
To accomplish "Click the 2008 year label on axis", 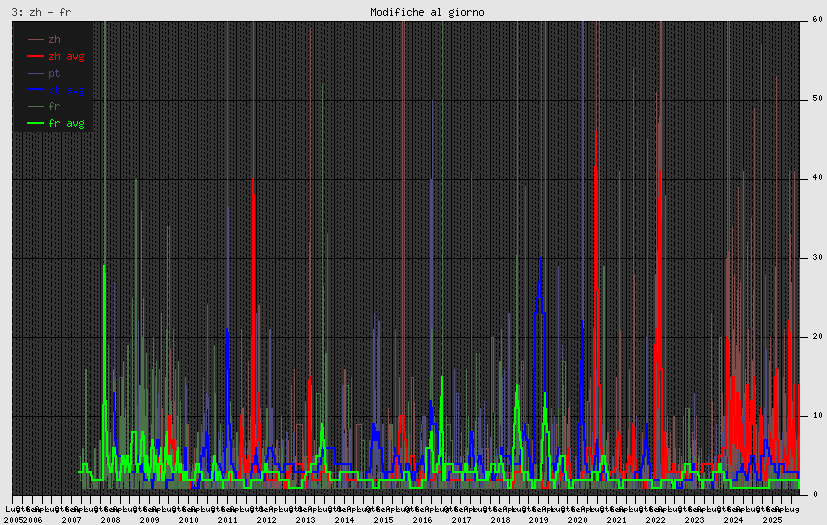I will point(110,520).
